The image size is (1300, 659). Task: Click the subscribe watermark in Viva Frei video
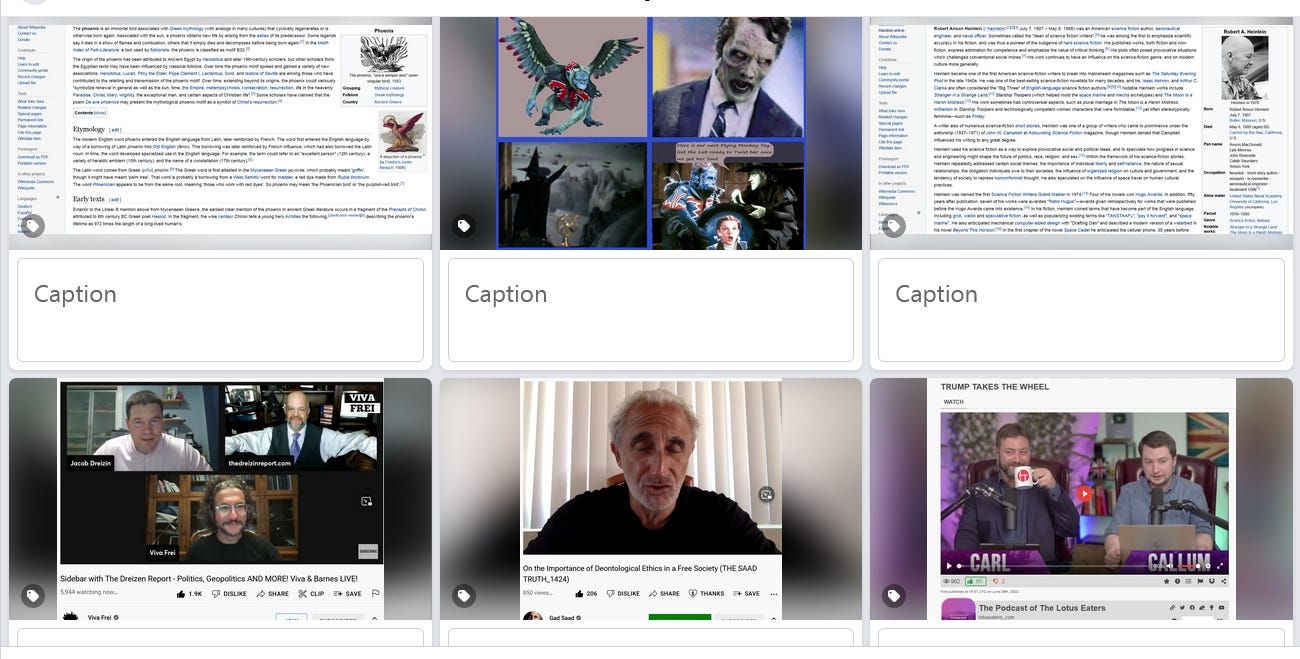pos(368,550)
